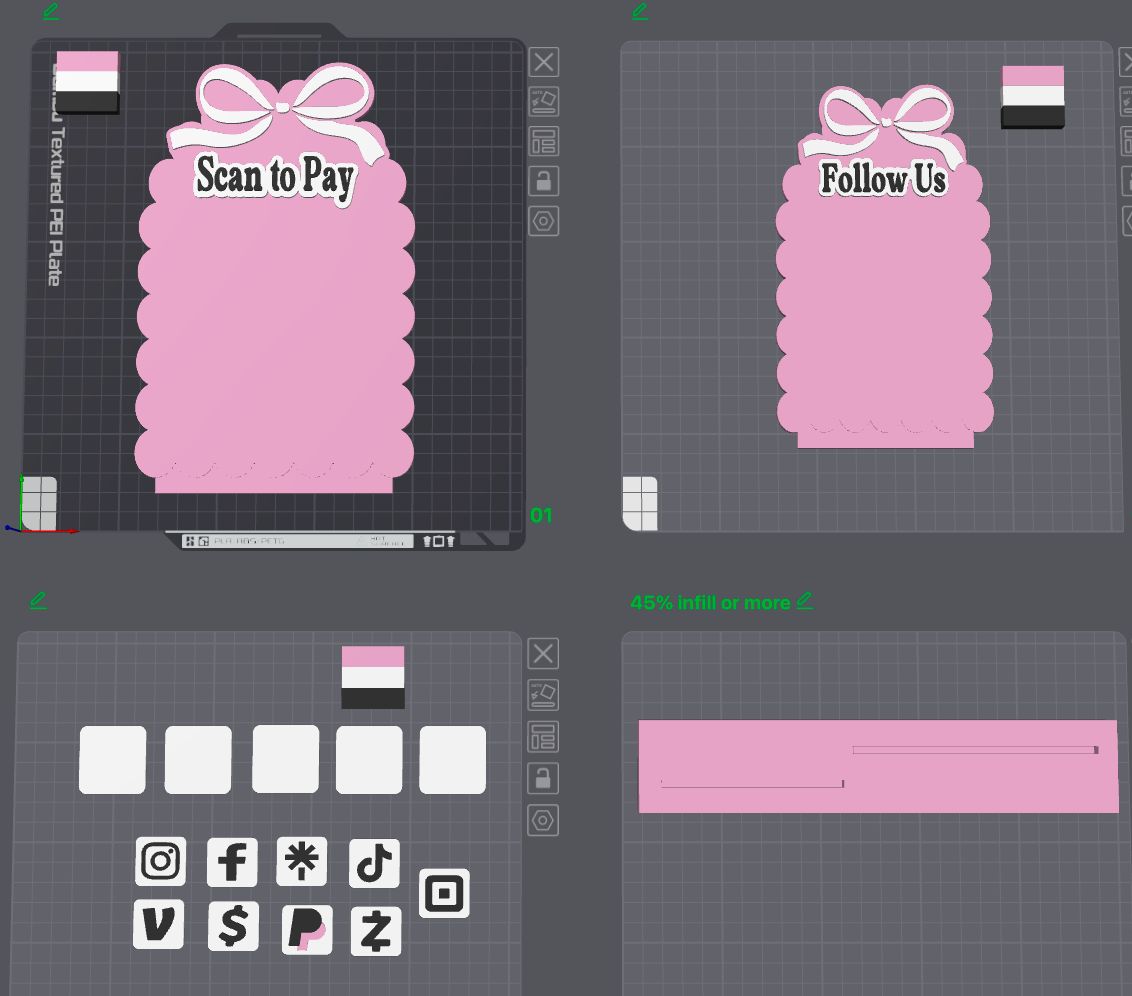The width and height of the screenshot is (1132, 996).
Task: Toggle the lock on the Scan to Pay plate
Action: pyautogui.click(x=544, y=181)
